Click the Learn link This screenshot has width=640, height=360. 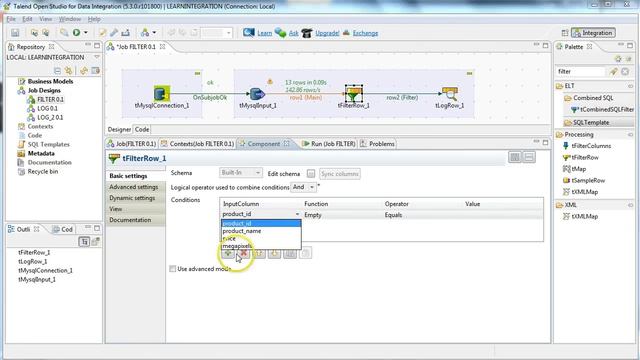pos(264,33)
